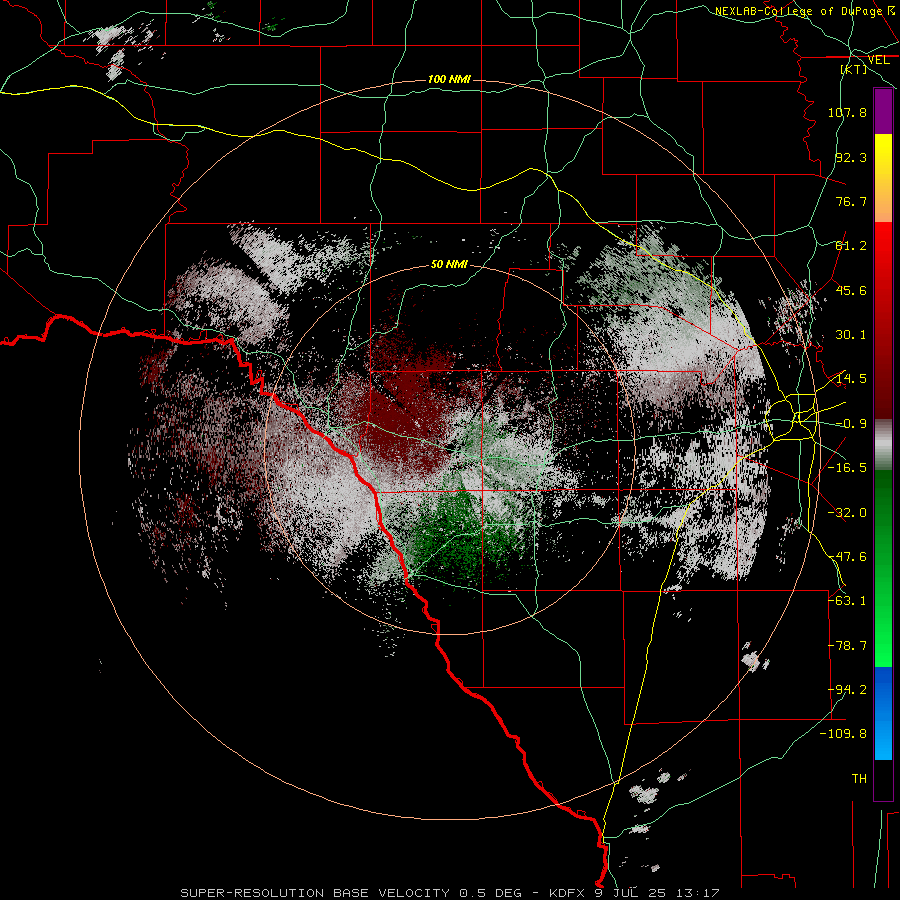Click the 14.5 velocity scale value

(851, 379)
